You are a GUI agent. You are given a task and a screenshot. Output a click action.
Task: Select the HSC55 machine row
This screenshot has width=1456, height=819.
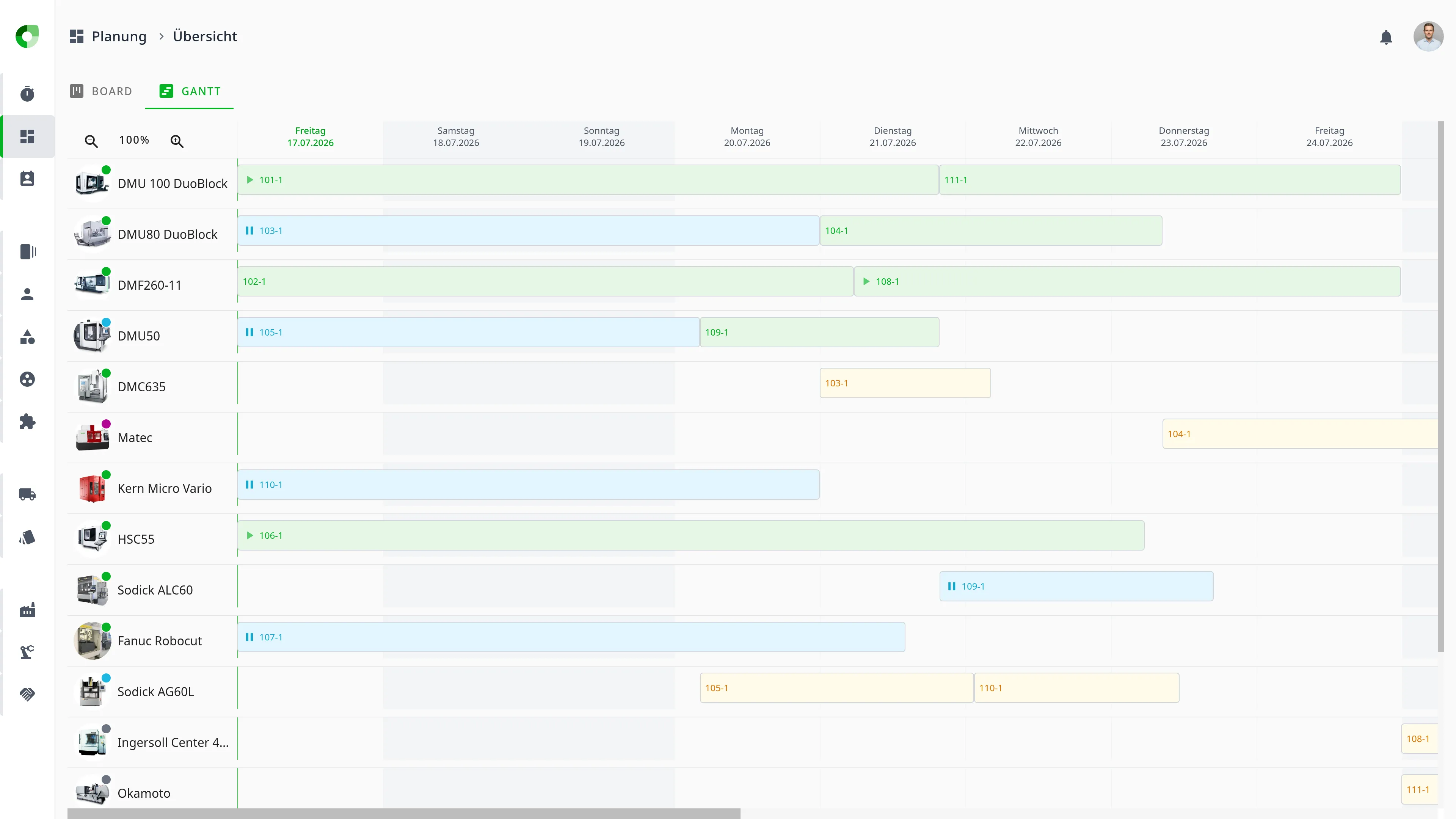pos(152,539)
